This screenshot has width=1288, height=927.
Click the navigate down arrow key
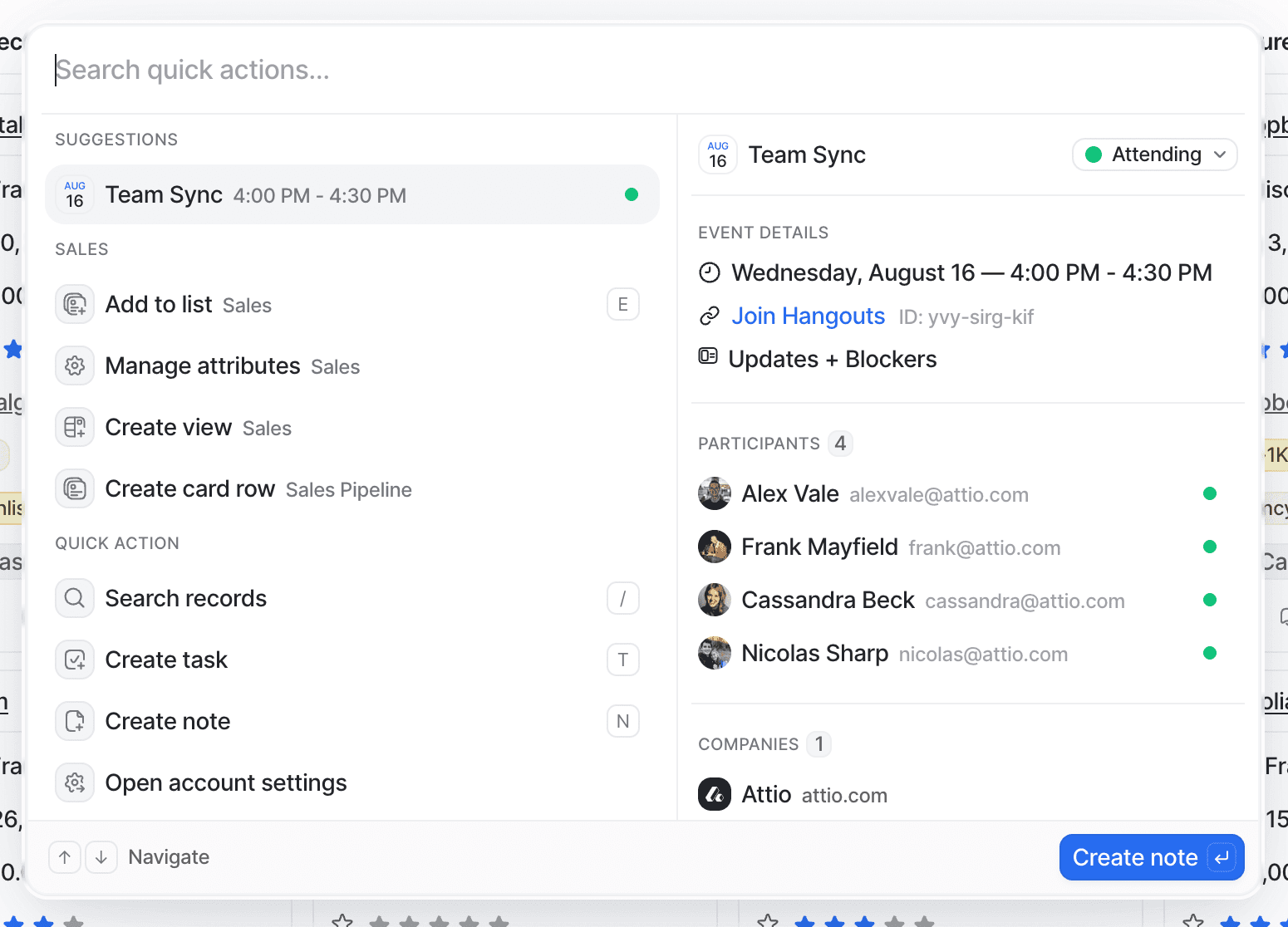pyautogui.click(x=101, y=857)
